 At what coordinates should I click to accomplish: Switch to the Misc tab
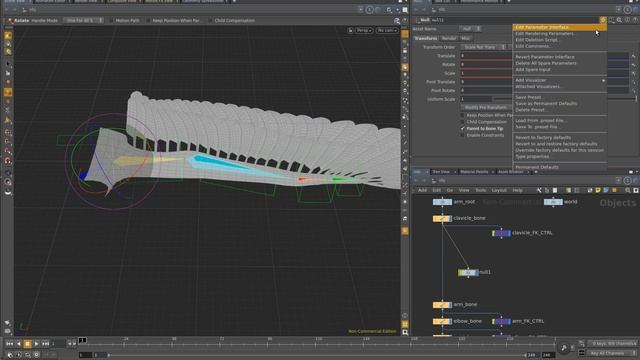point(465,38)
